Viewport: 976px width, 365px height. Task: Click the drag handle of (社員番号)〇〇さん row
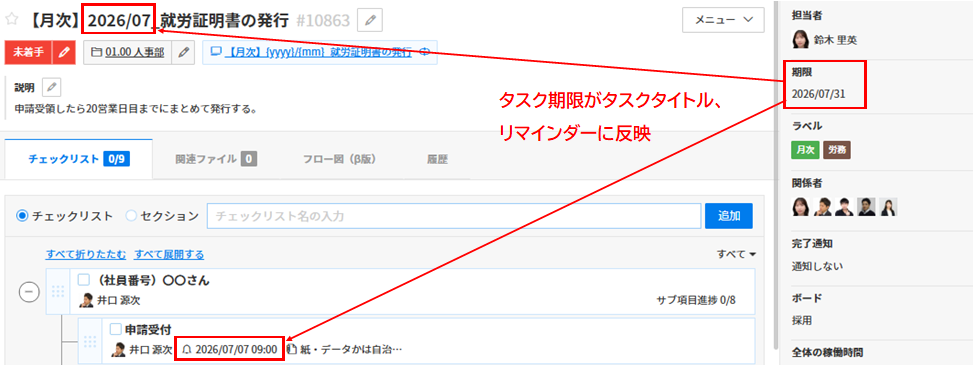[x=57, y=291]
